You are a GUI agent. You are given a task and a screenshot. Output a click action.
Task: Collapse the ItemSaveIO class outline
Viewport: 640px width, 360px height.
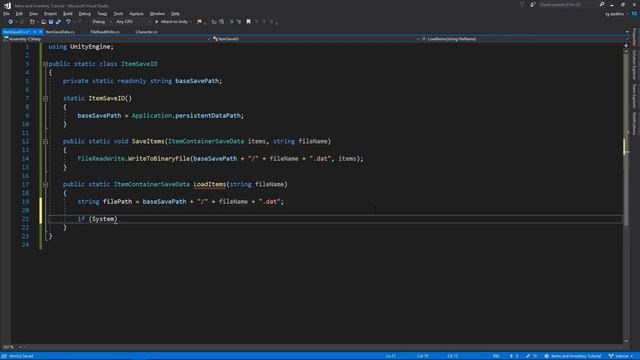(x=45, y=64)
